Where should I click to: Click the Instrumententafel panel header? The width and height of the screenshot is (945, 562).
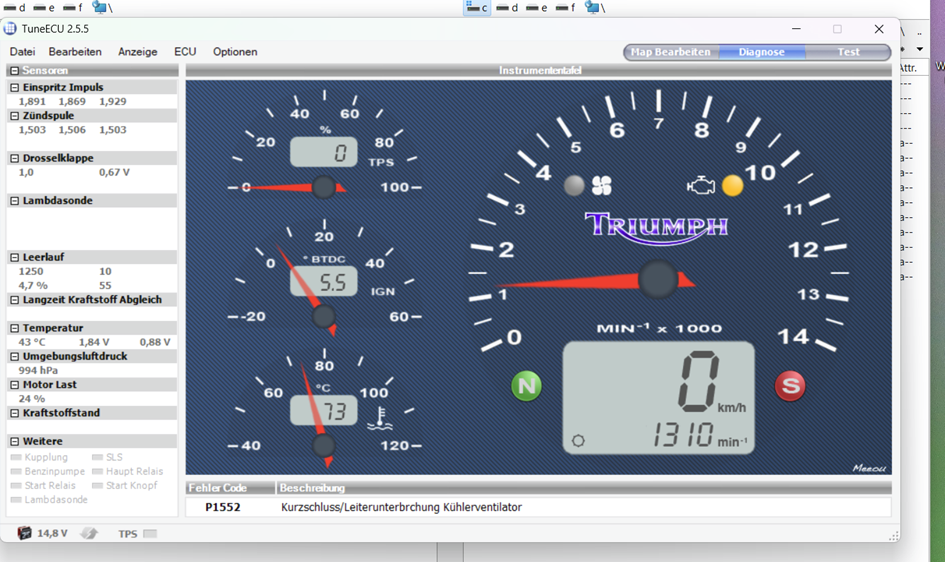pyautogui.click(x=539, y=70)
